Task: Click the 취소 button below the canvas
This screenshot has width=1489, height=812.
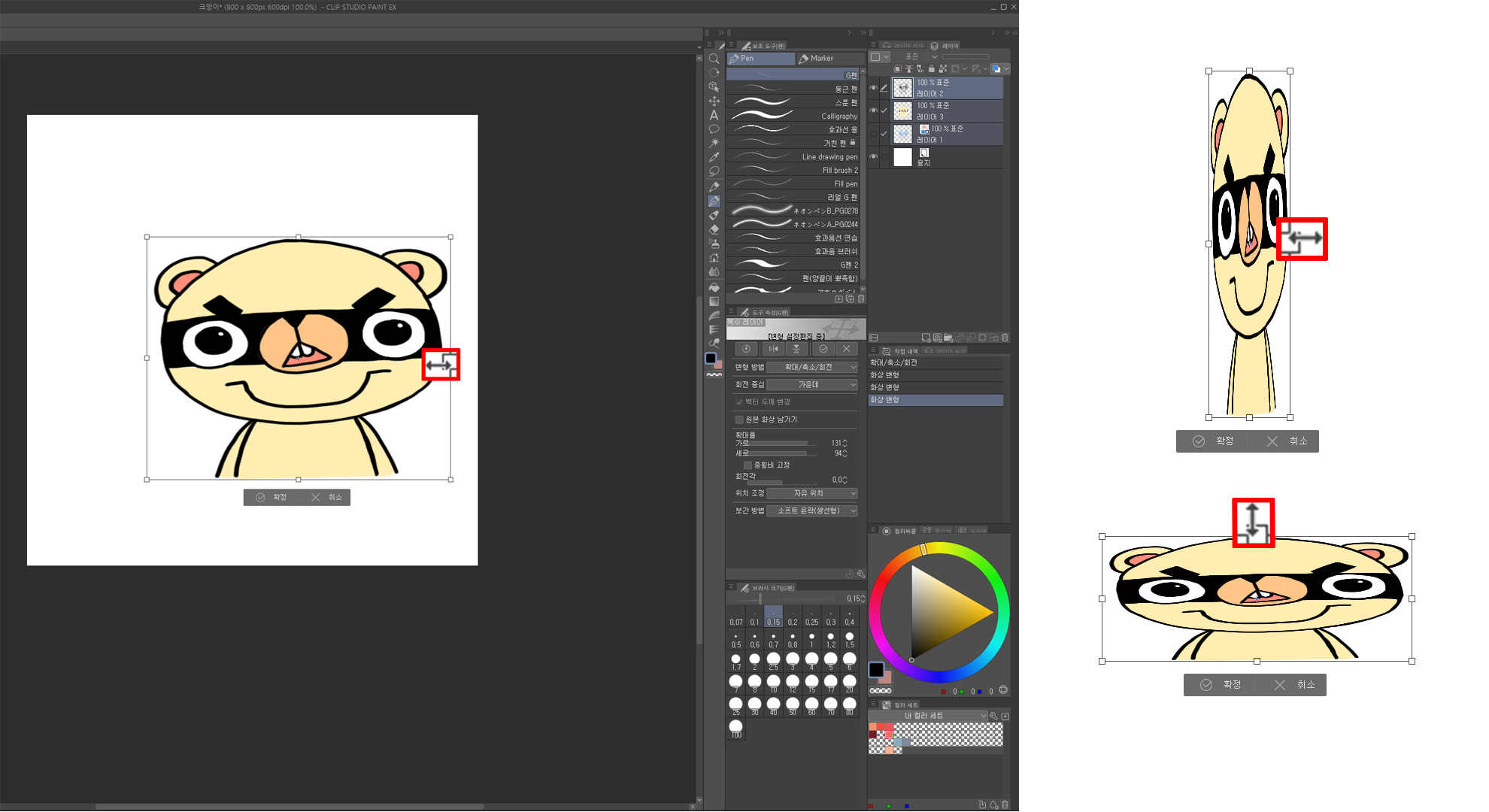Action: tap(326, 497)
